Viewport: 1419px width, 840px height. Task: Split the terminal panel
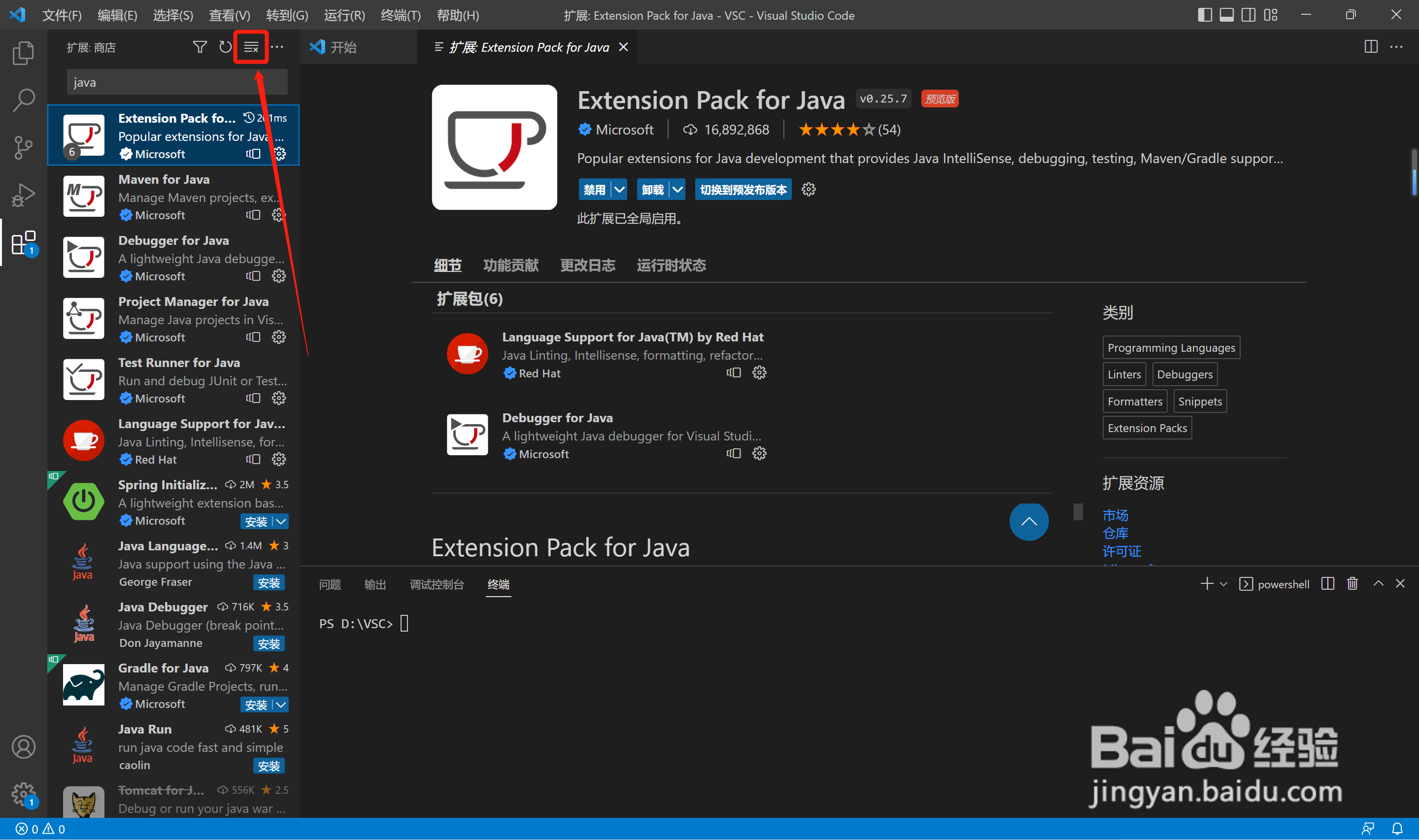(x=1327, y=584)
